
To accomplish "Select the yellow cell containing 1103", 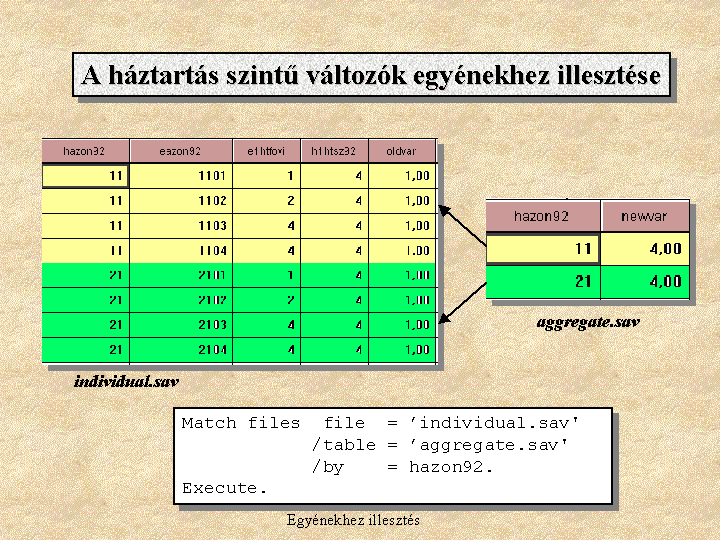I will [x=181, y=226].
